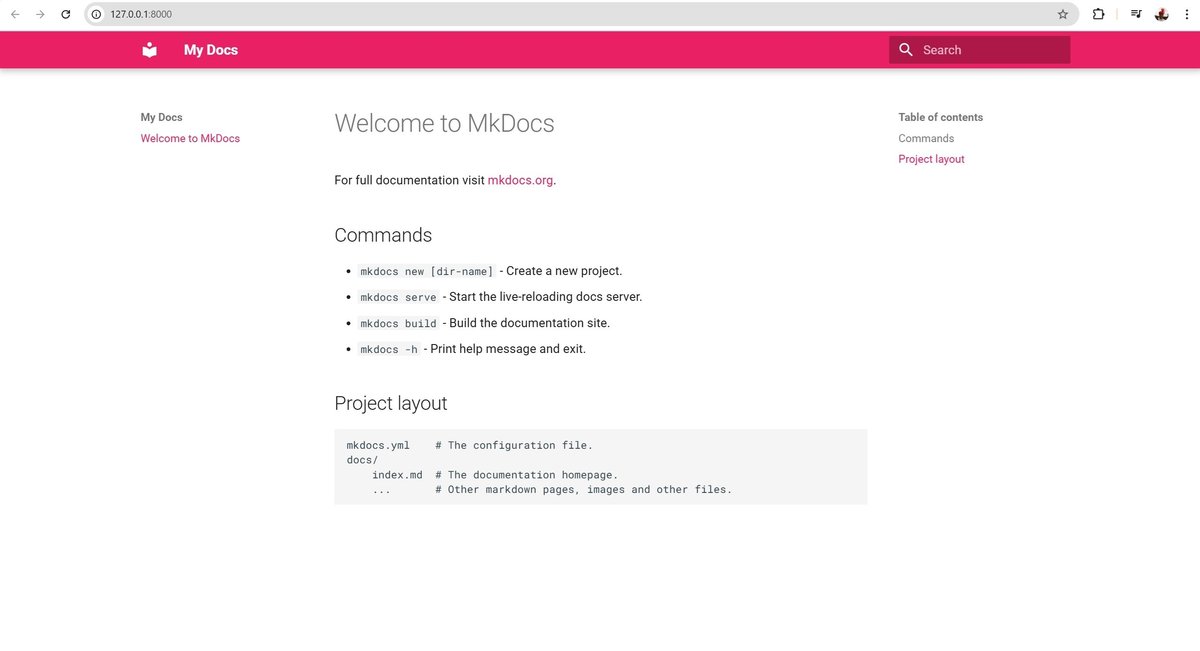This screenshot has height=651, width=1200.
Task: Open the browser three-dot menu
Action: 1185,14
